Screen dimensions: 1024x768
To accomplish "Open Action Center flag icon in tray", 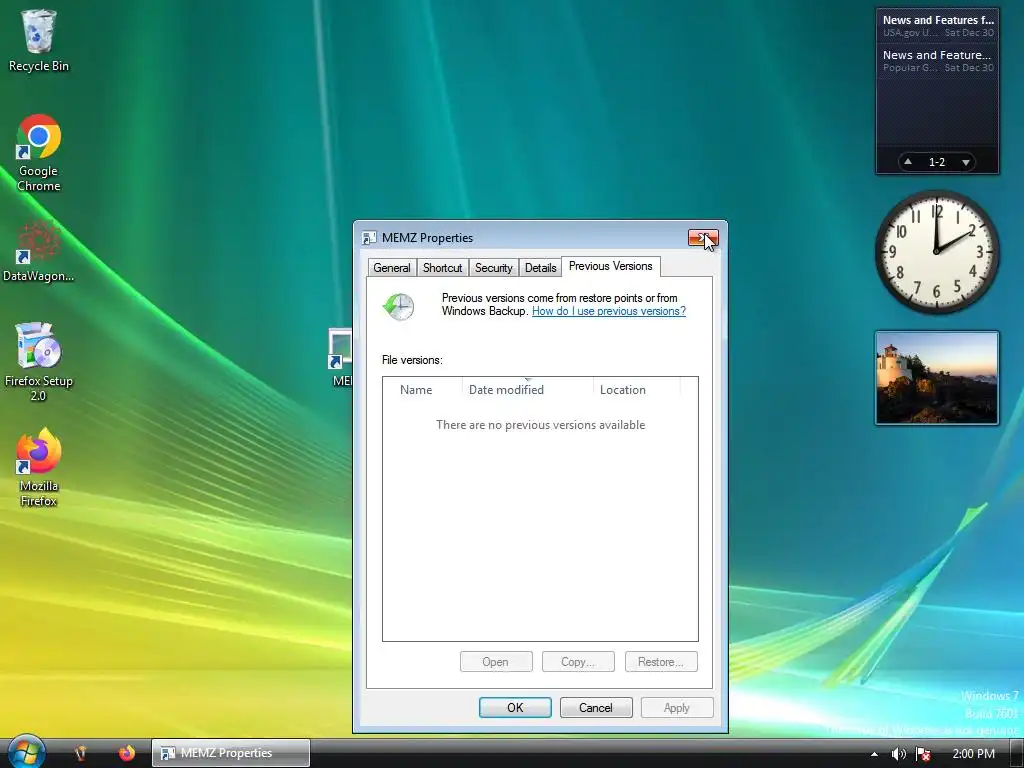I will pos(923,754).
